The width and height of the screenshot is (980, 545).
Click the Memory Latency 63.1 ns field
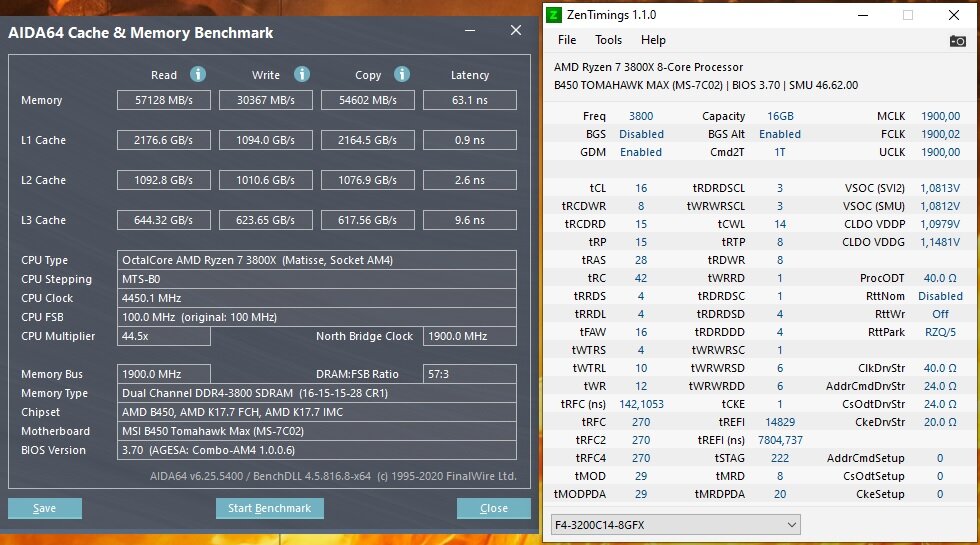pyautogui.click(x=470, y=100)
